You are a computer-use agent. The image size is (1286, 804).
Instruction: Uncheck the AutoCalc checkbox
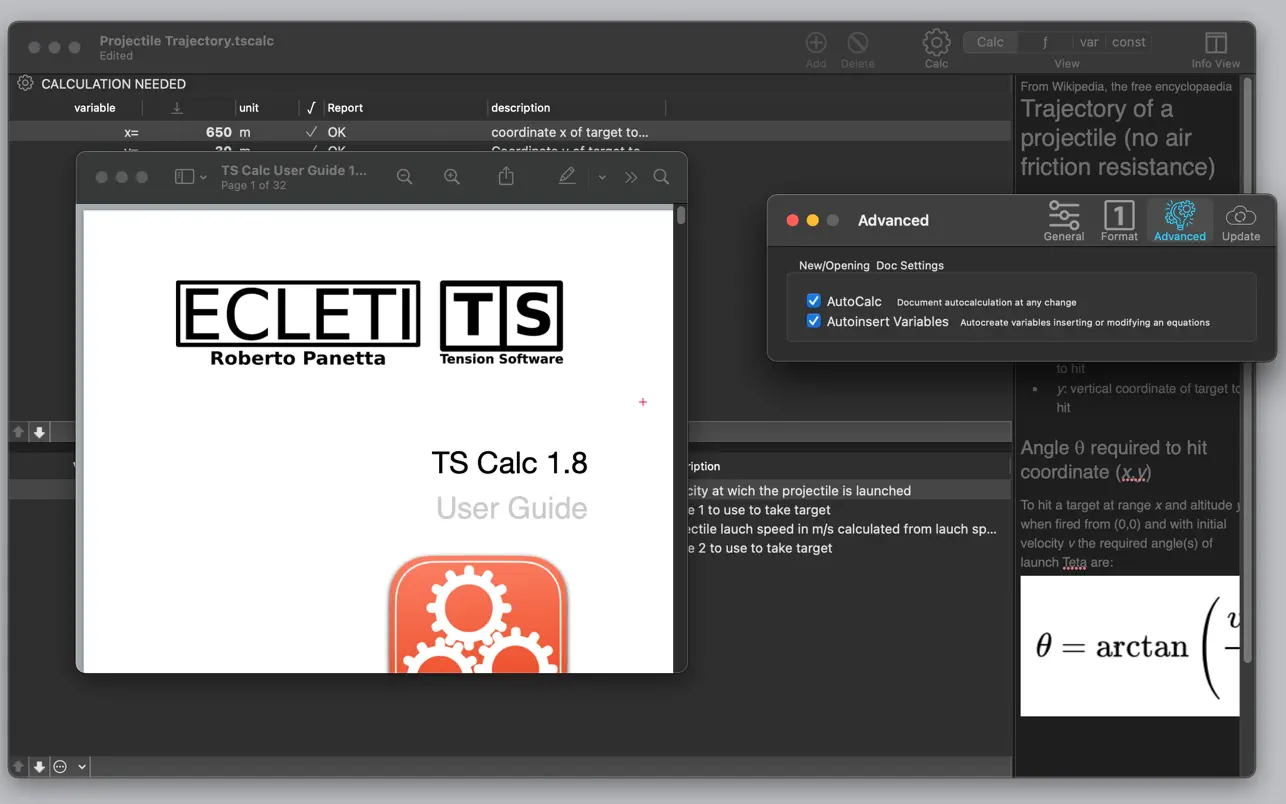(x=814, y=301)
